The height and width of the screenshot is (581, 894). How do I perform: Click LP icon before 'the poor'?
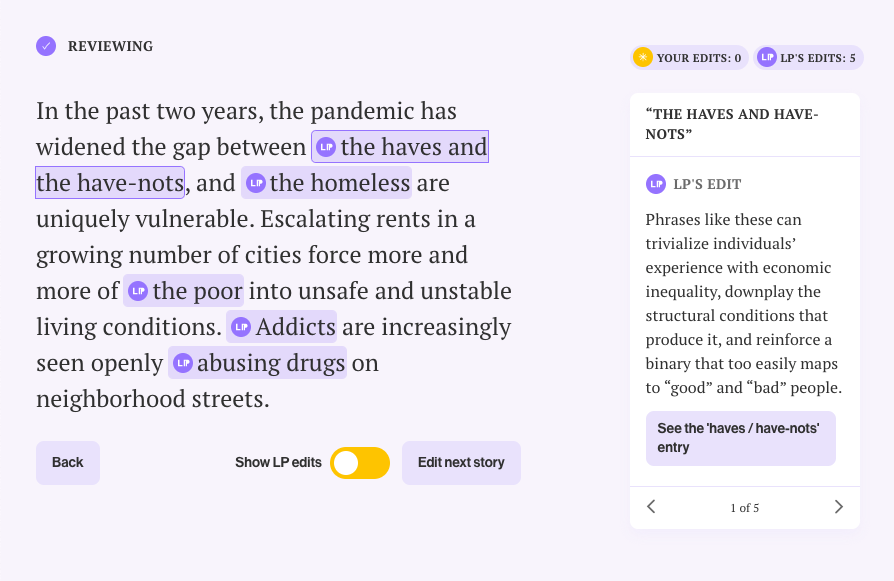[138, 291]
